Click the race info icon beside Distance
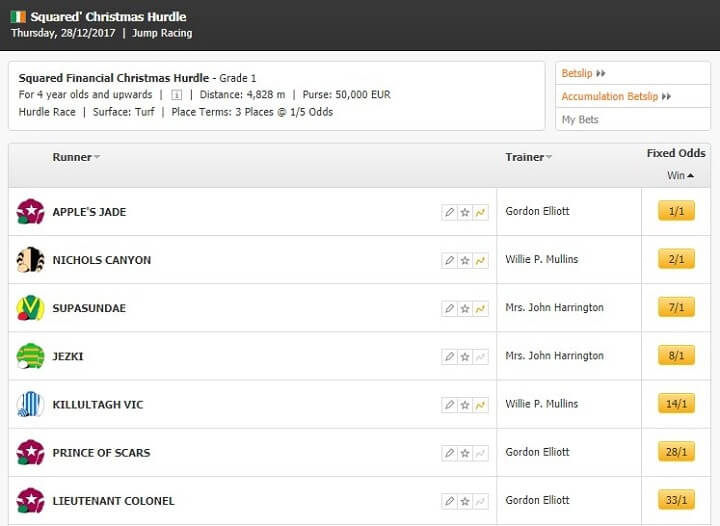This screenshot has width=720, height=526. tap(176, 95)
